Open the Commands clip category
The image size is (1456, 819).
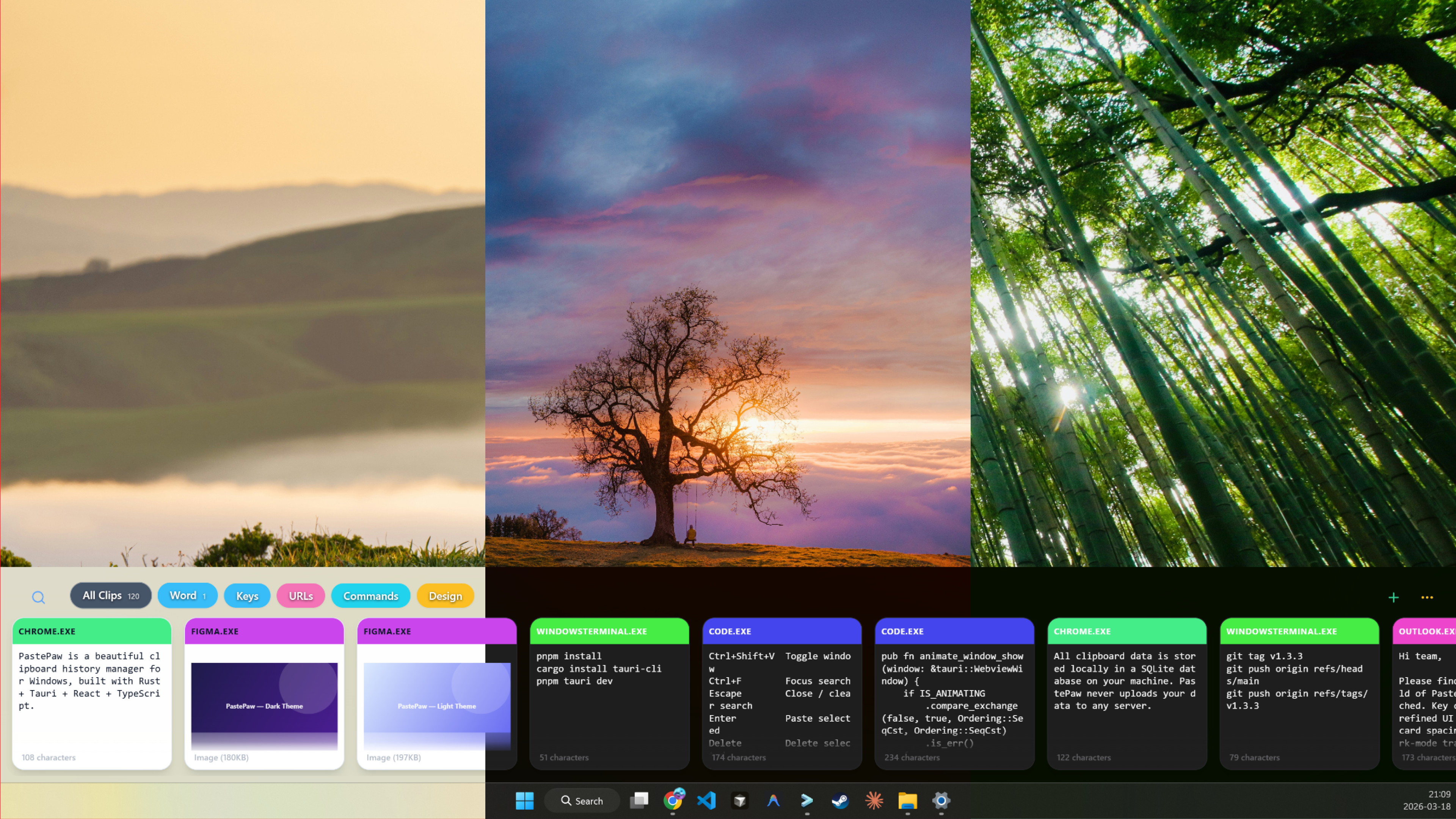click(370, 596)
